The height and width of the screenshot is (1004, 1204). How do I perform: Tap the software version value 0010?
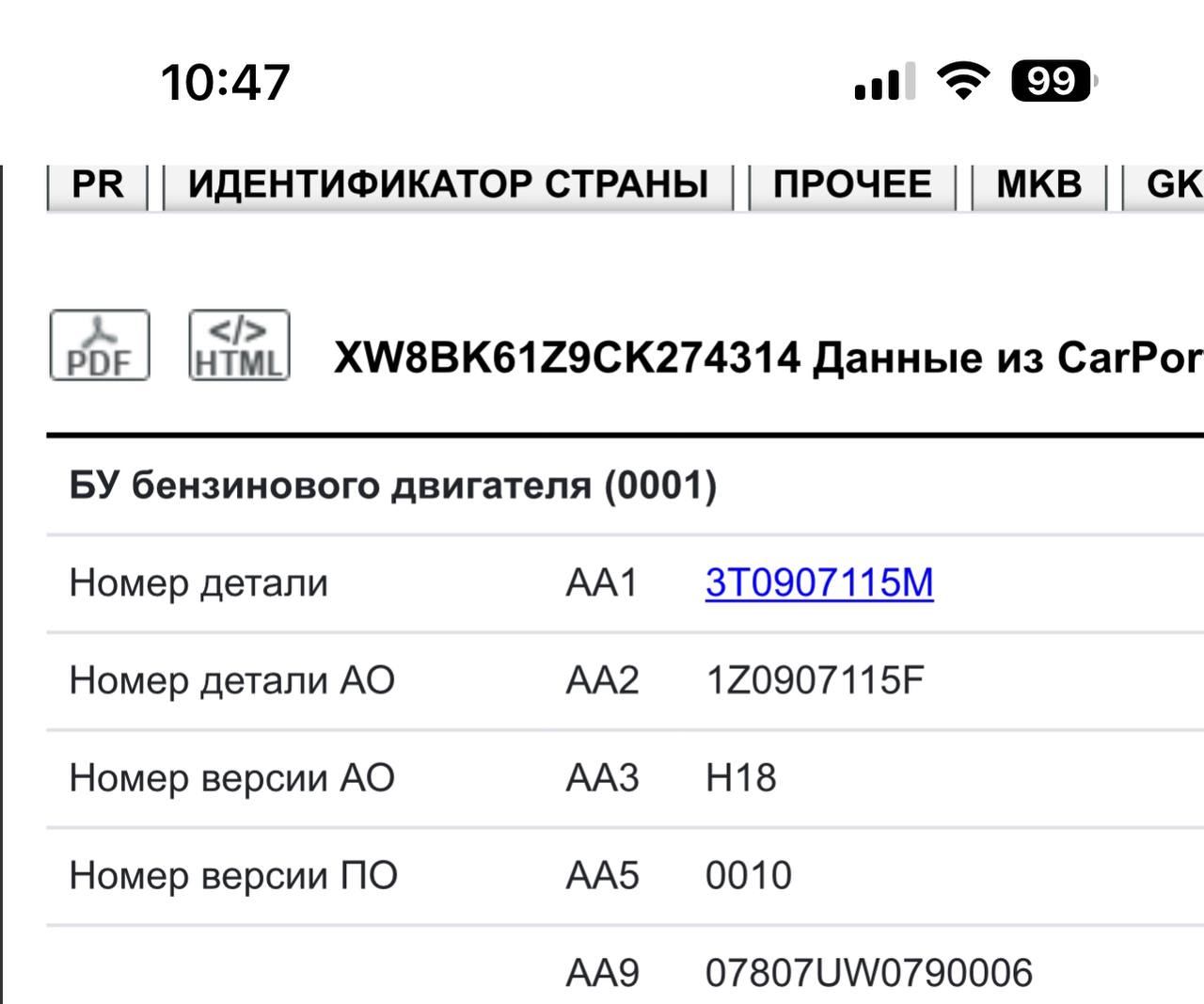coord(749,876)
